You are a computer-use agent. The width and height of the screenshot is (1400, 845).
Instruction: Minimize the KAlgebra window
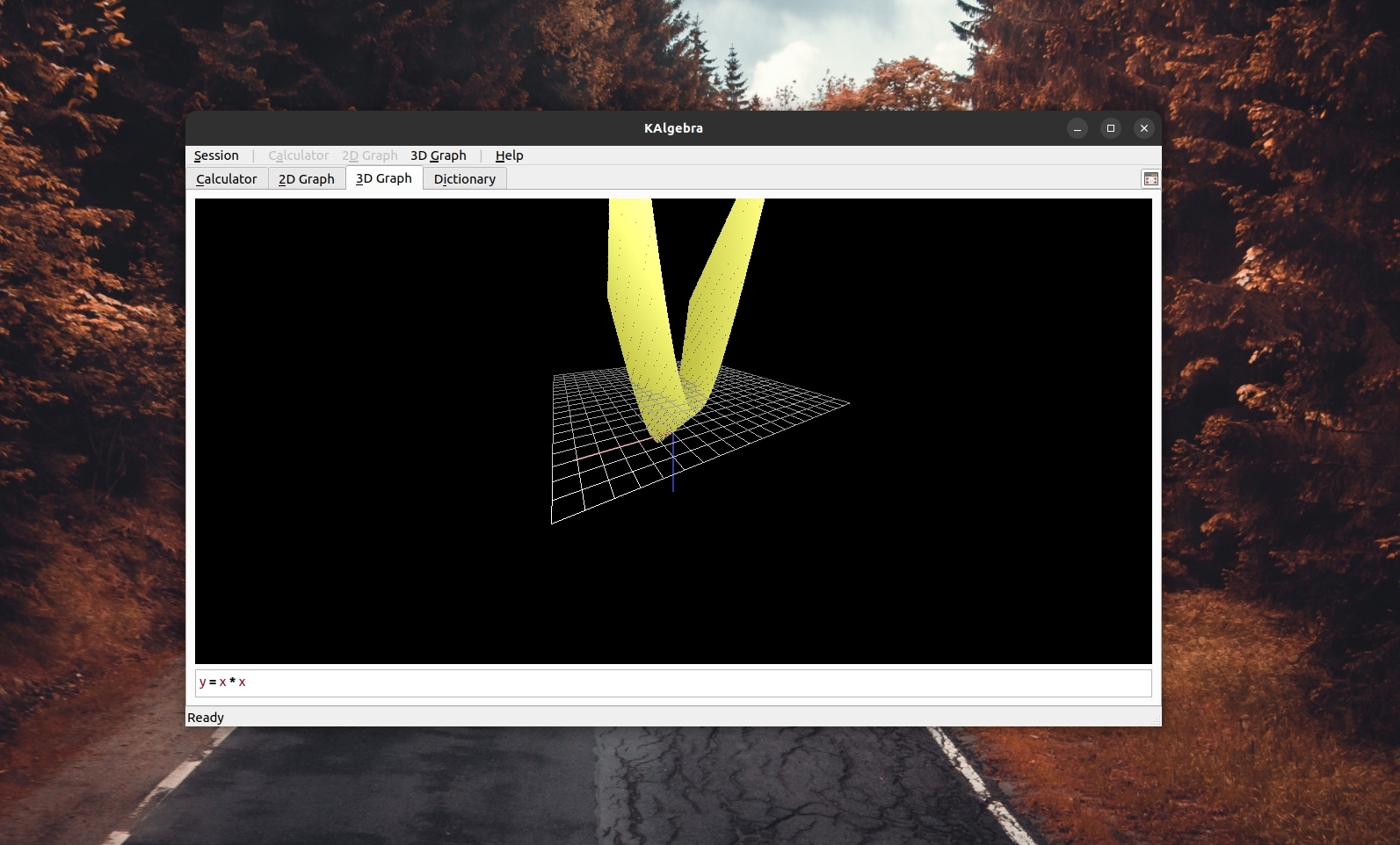tap(1077, 128)
